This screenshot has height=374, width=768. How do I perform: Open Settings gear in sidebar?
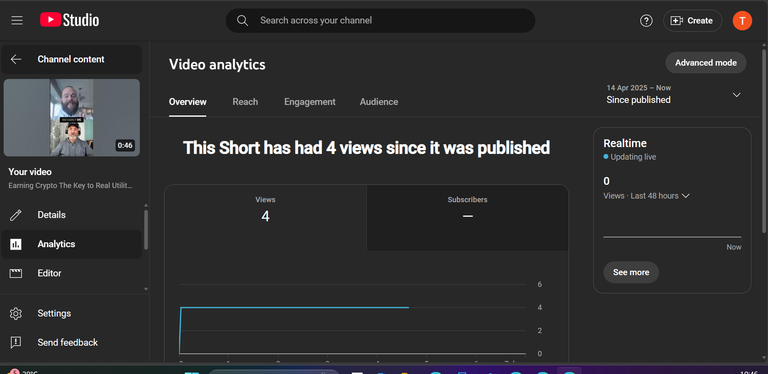pos(16,313)
